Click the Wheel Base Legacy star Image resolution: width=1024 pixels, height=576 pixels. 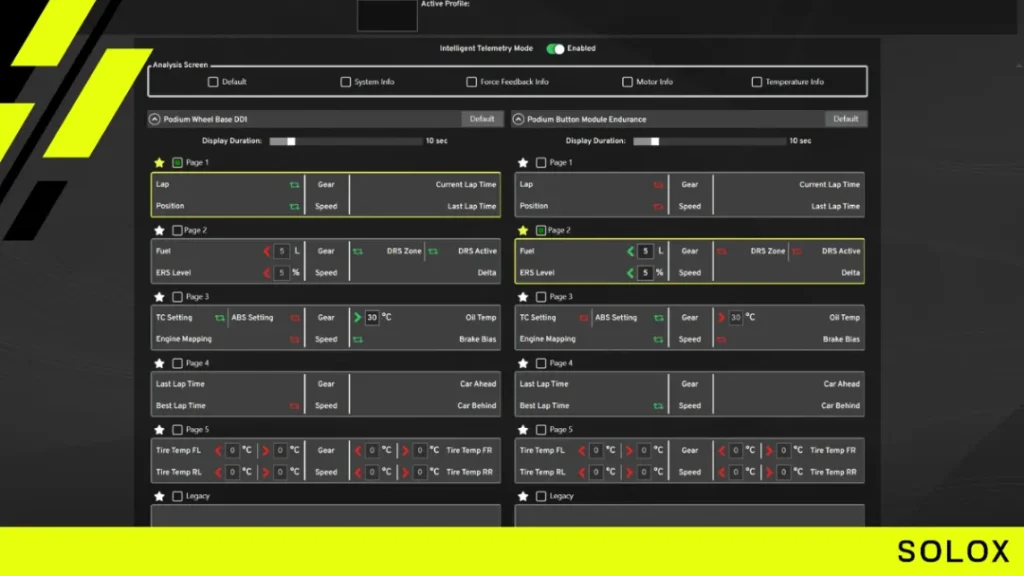(x=159, y=496)
